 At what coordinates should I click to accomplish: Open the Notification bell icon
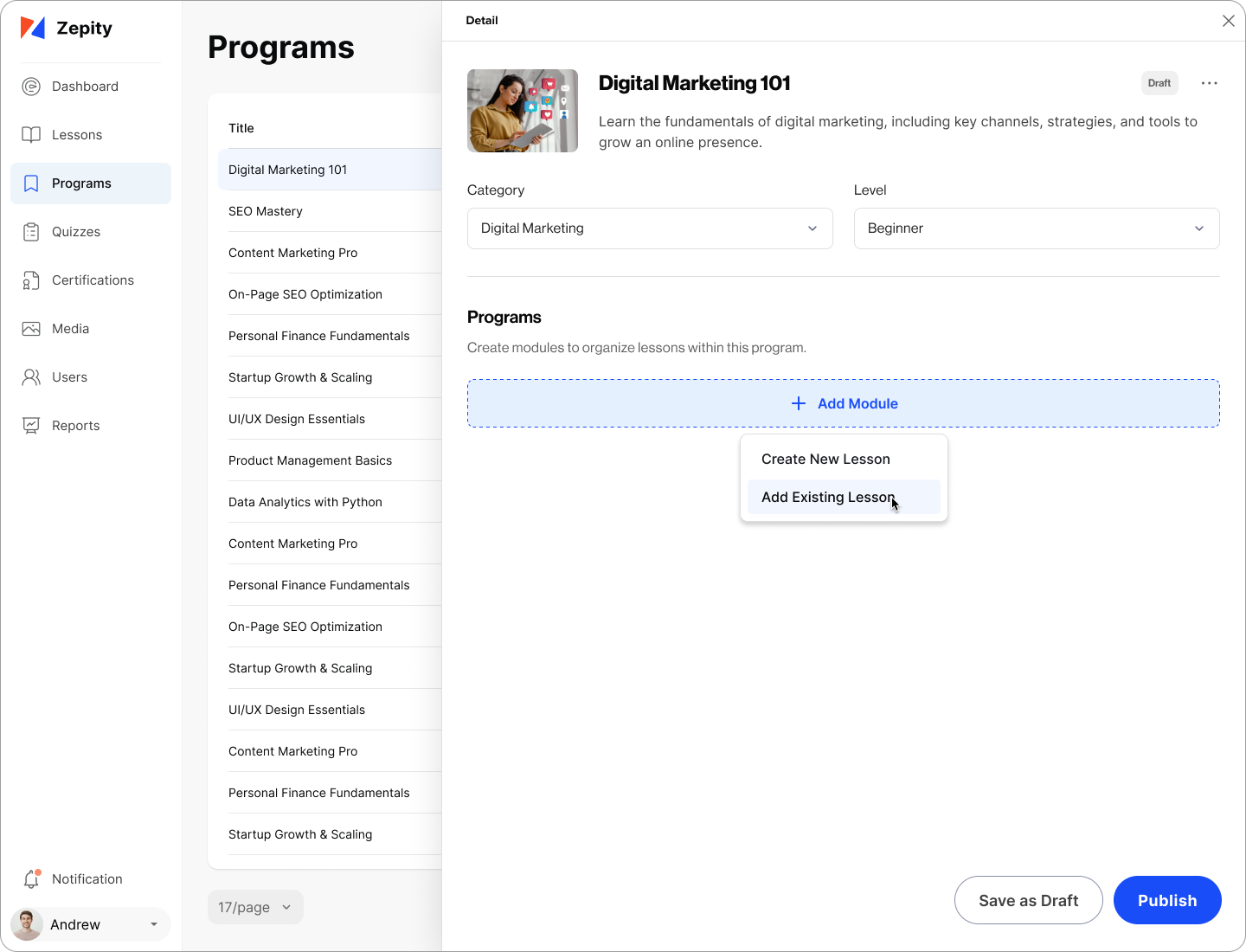32,879
